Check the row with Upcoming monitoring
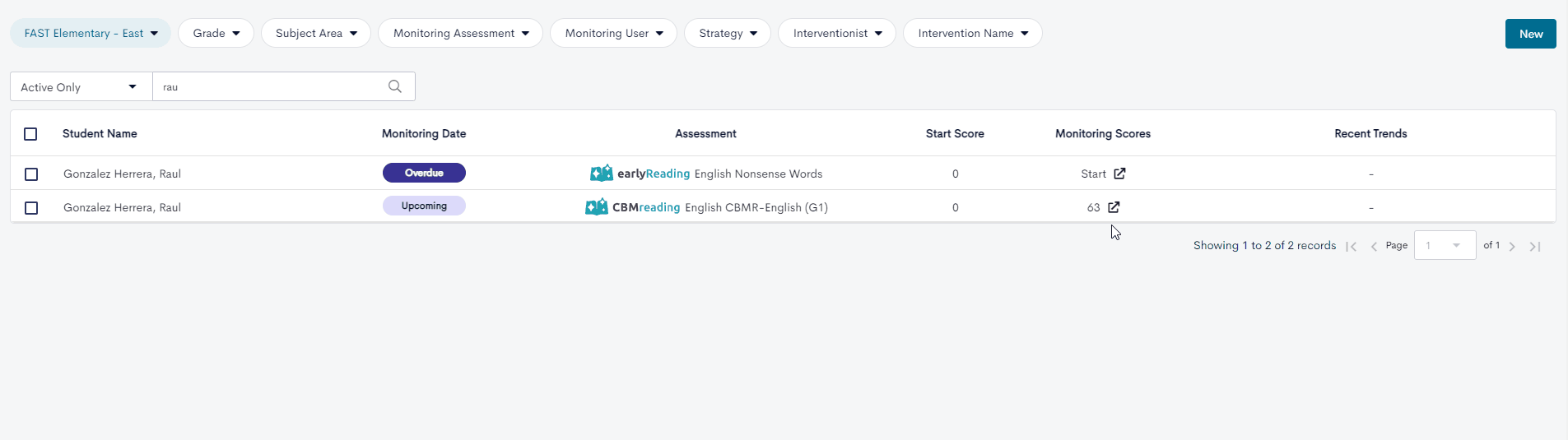Image resolution: width=1568 pixels, height=440 pixels. 31,208
